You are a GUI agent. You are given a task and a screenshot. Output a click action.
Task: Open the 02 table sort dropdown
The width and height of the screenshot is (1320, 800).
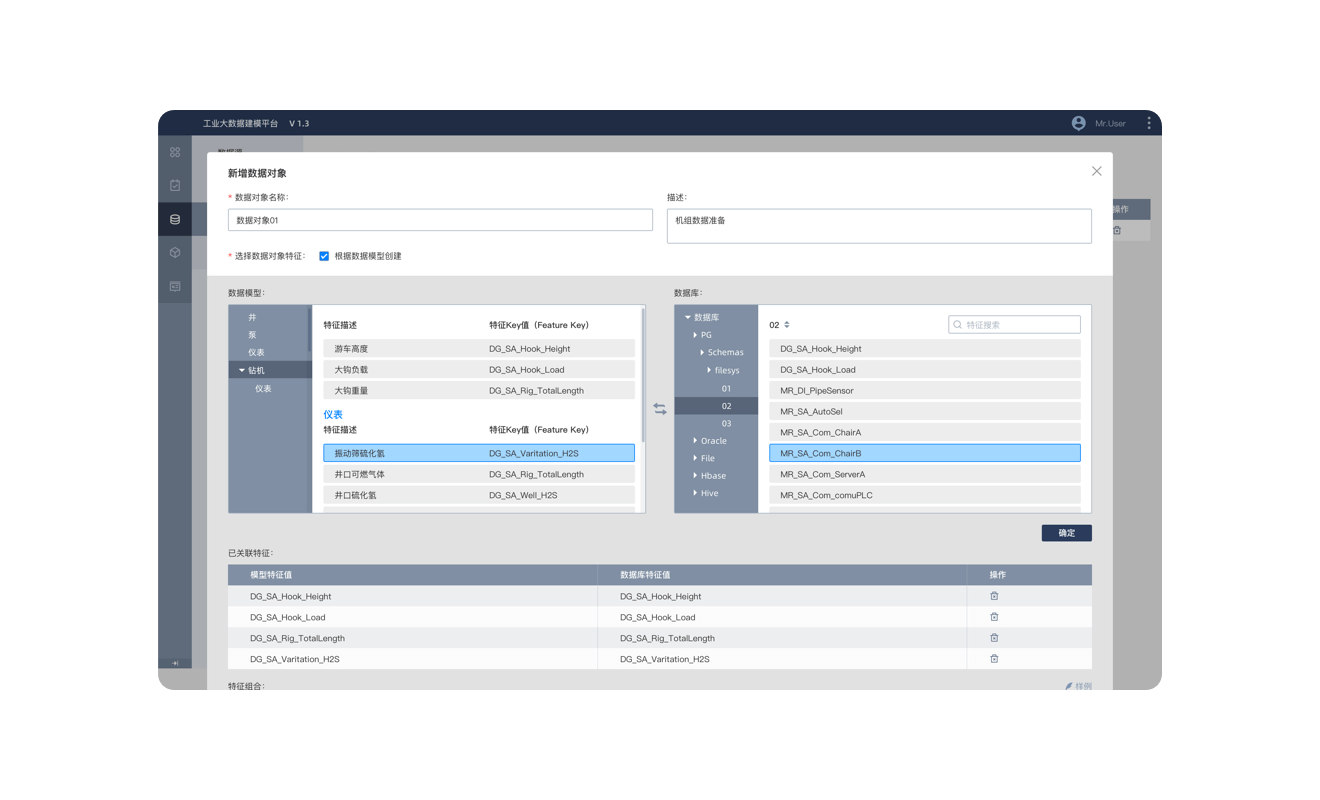[787, 325]
